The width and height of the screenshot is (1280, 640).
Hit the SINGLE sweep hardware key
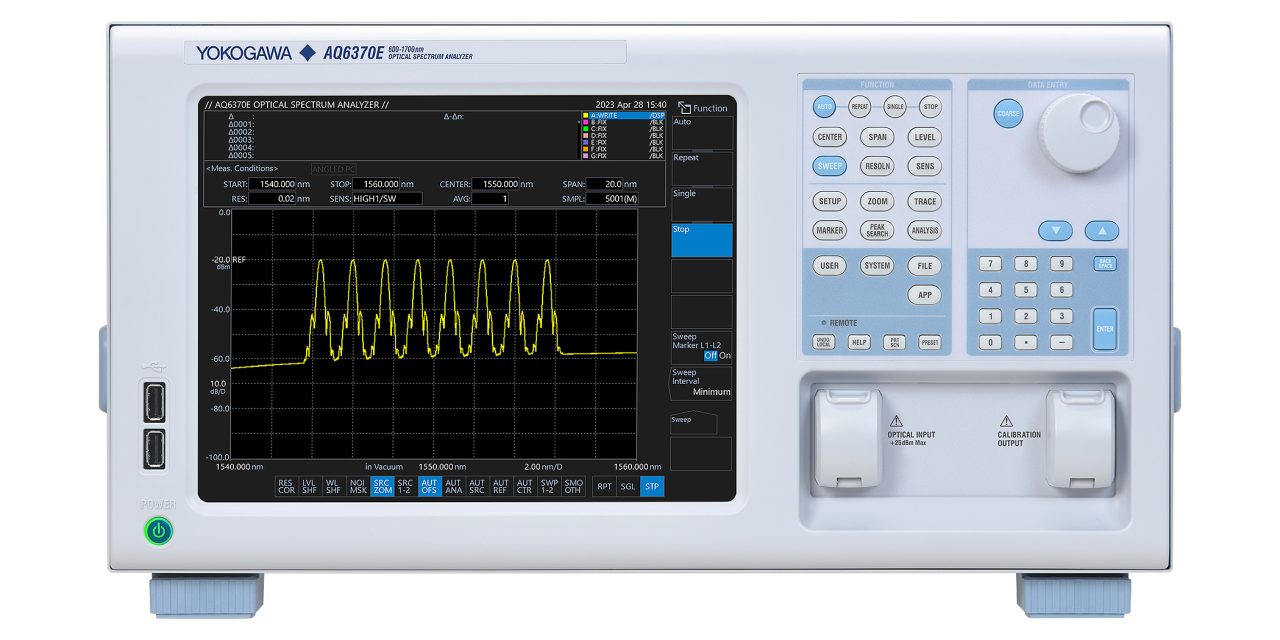[895, 106]
